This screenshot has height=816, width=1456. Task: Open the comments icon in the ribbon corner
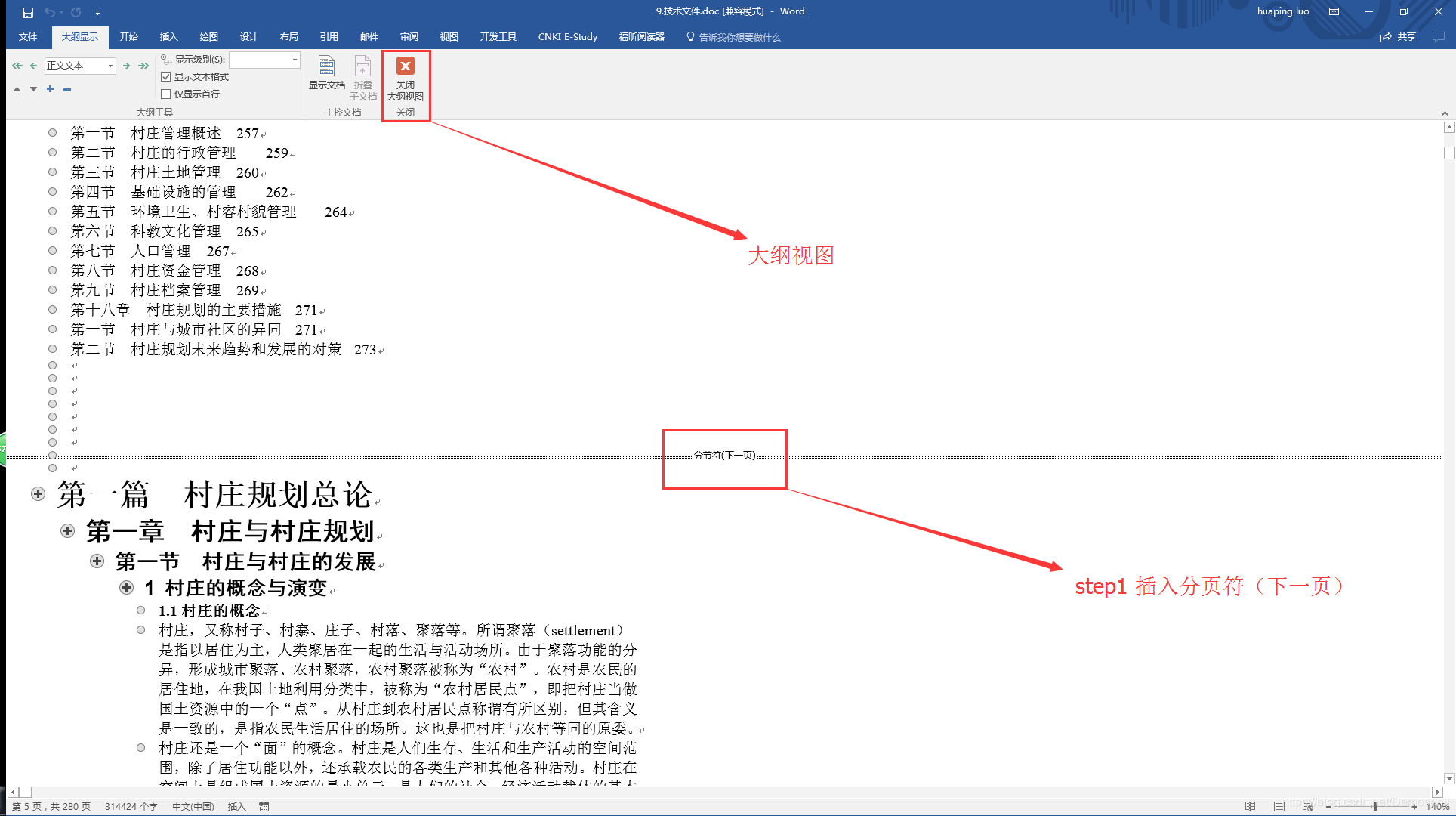click(1439, 37)
